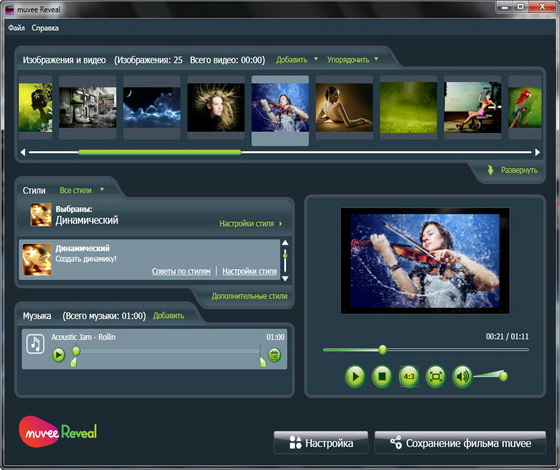560x470 pixels.
Task: Click the muvee Reveal logo
Action: tap(58, 431)
